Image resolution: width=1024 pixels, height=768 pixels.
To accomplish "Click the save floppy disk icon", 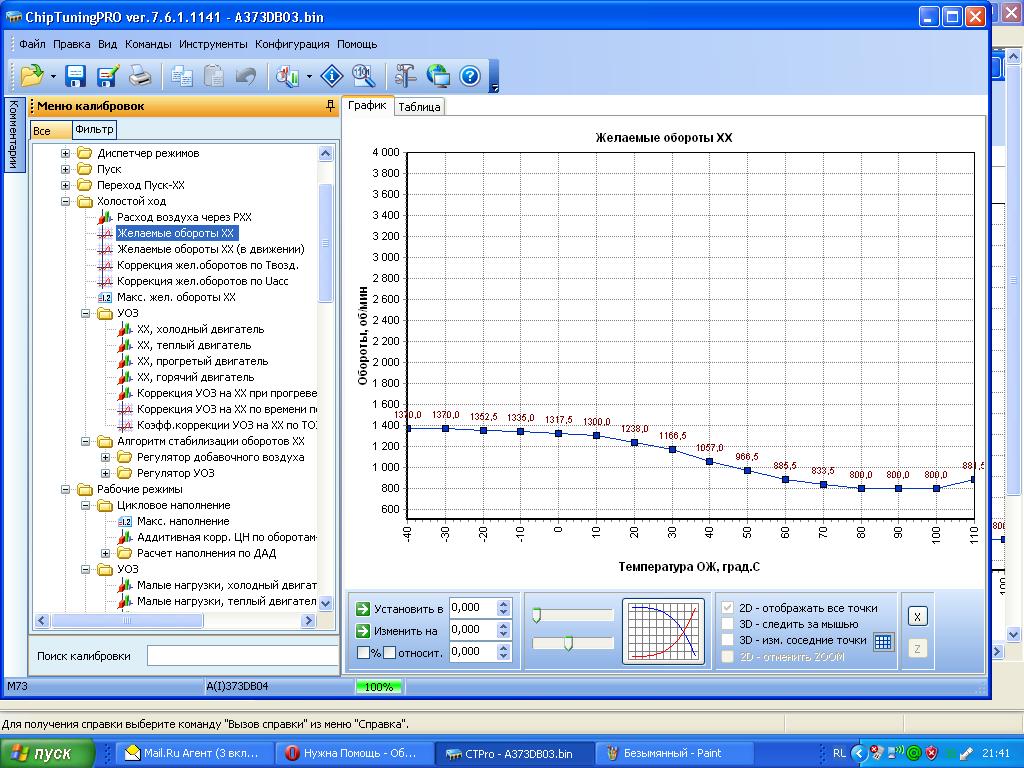I will click(76, 76).
